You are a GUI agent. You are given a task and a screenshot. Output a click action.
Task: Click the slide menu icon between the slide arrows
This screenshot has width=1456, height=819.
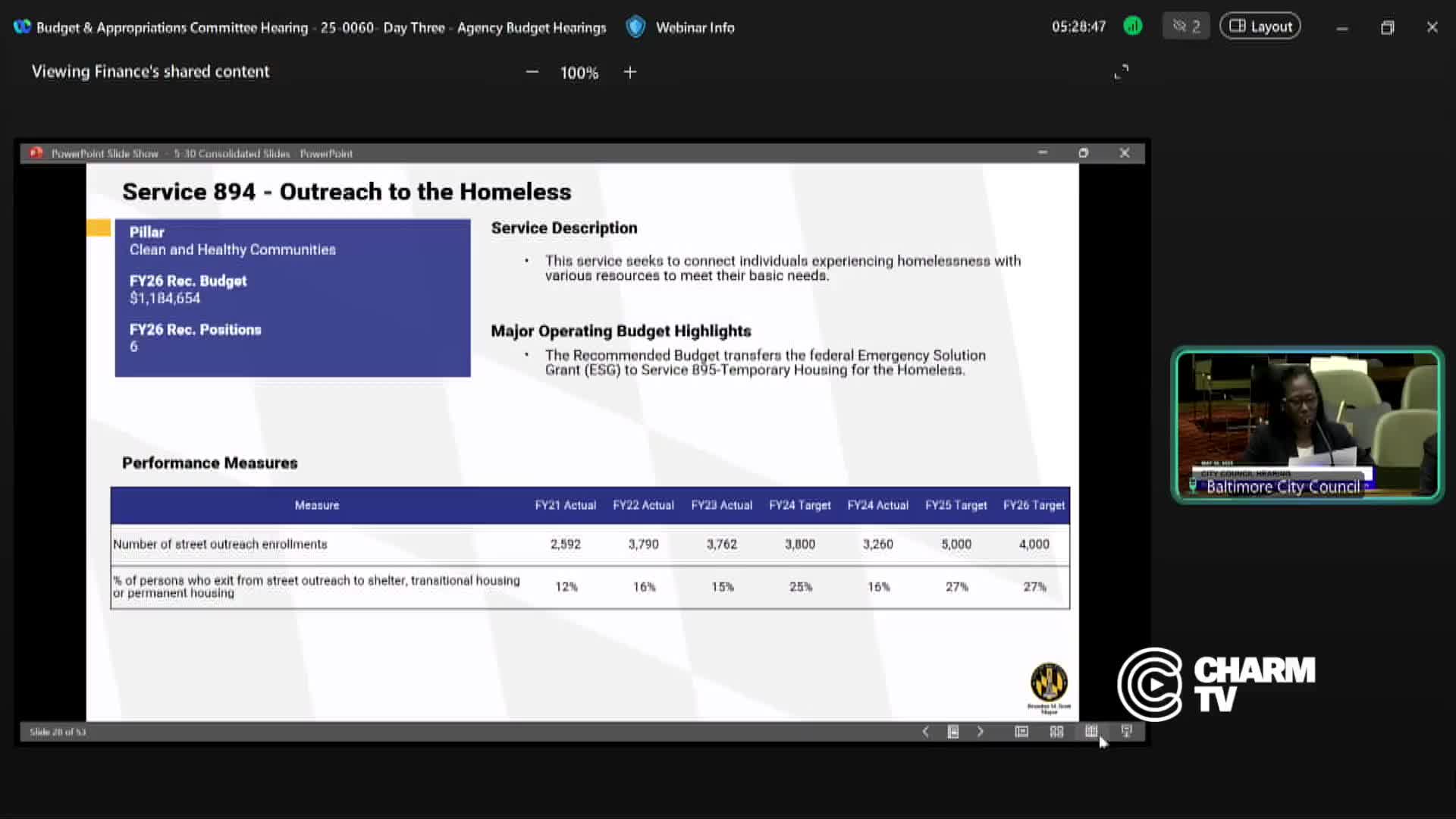(x=953, y=732)
